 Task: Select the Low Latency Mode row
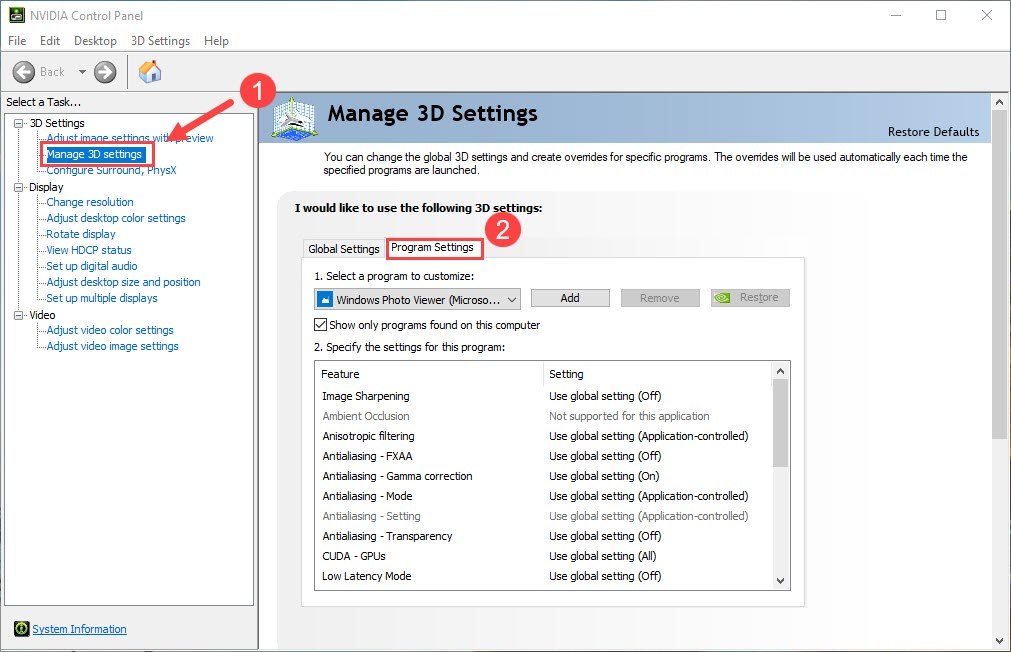tap(544, 576)
